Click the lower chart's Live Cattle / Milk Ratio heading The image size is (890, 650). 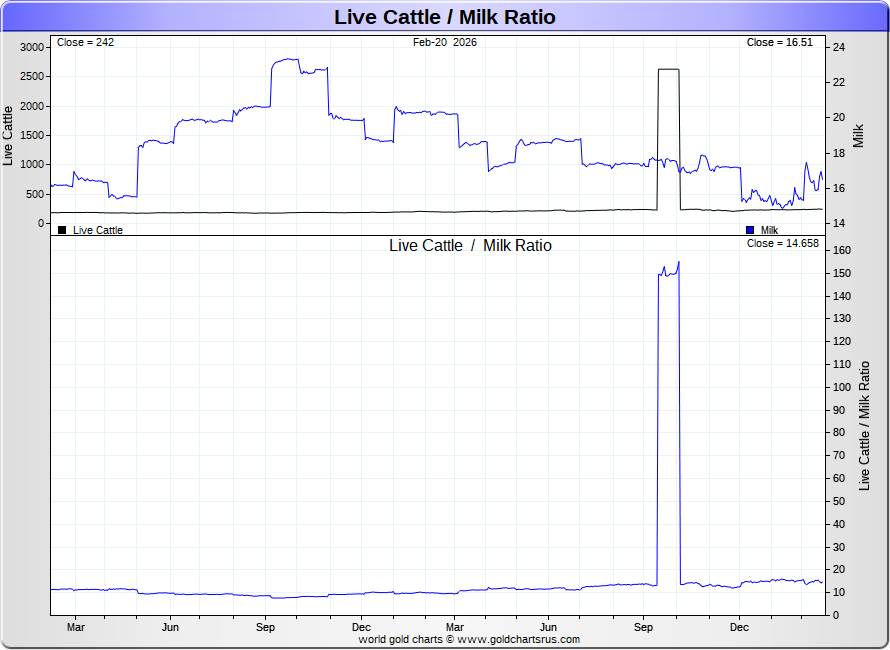point(470,245)
